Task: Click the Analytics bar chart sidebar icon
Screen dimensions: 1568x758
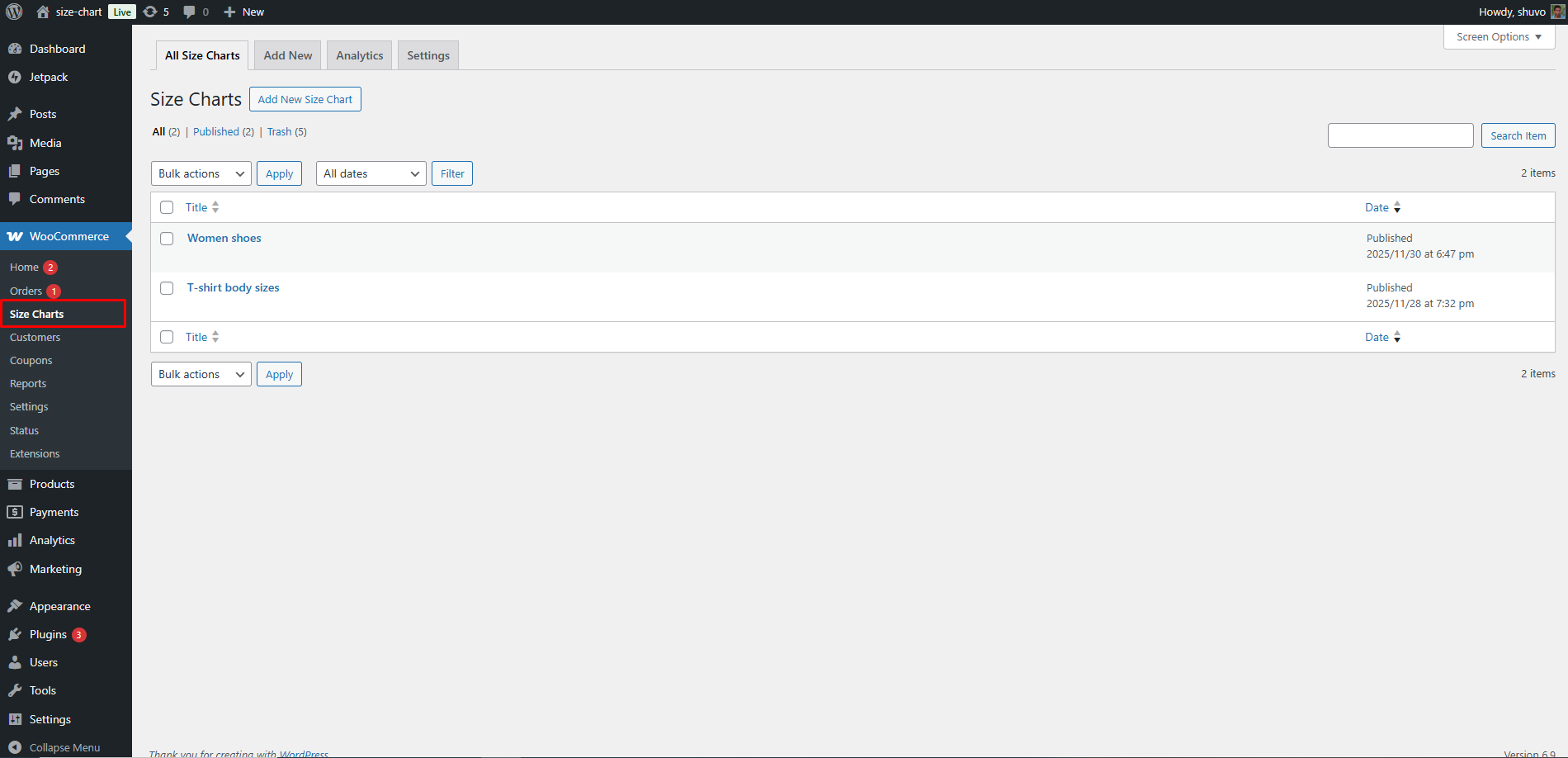Action: [15, 540]
